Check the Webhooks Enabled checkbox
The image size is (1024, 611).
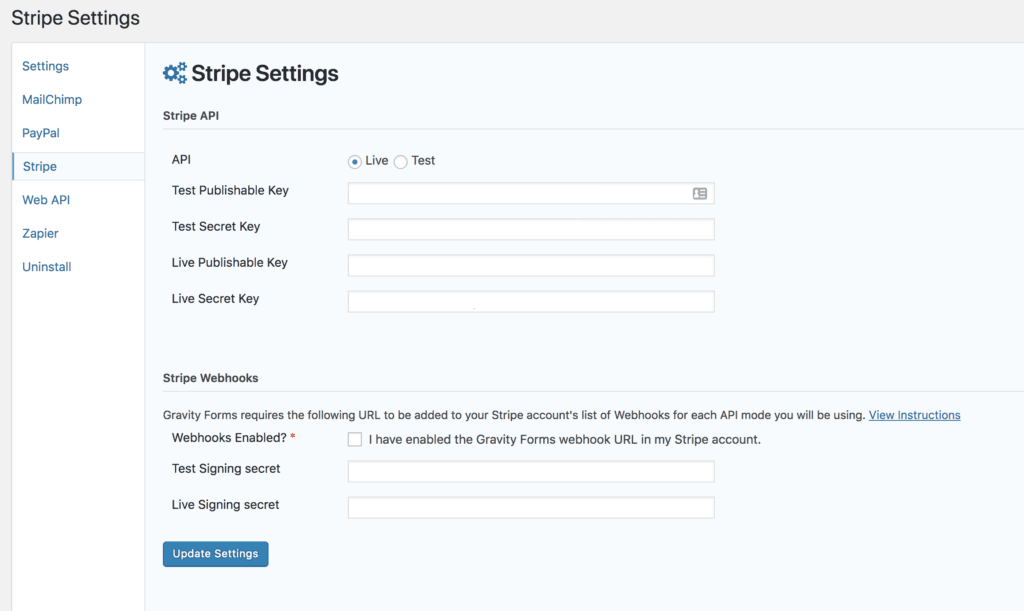pos(355,439)
